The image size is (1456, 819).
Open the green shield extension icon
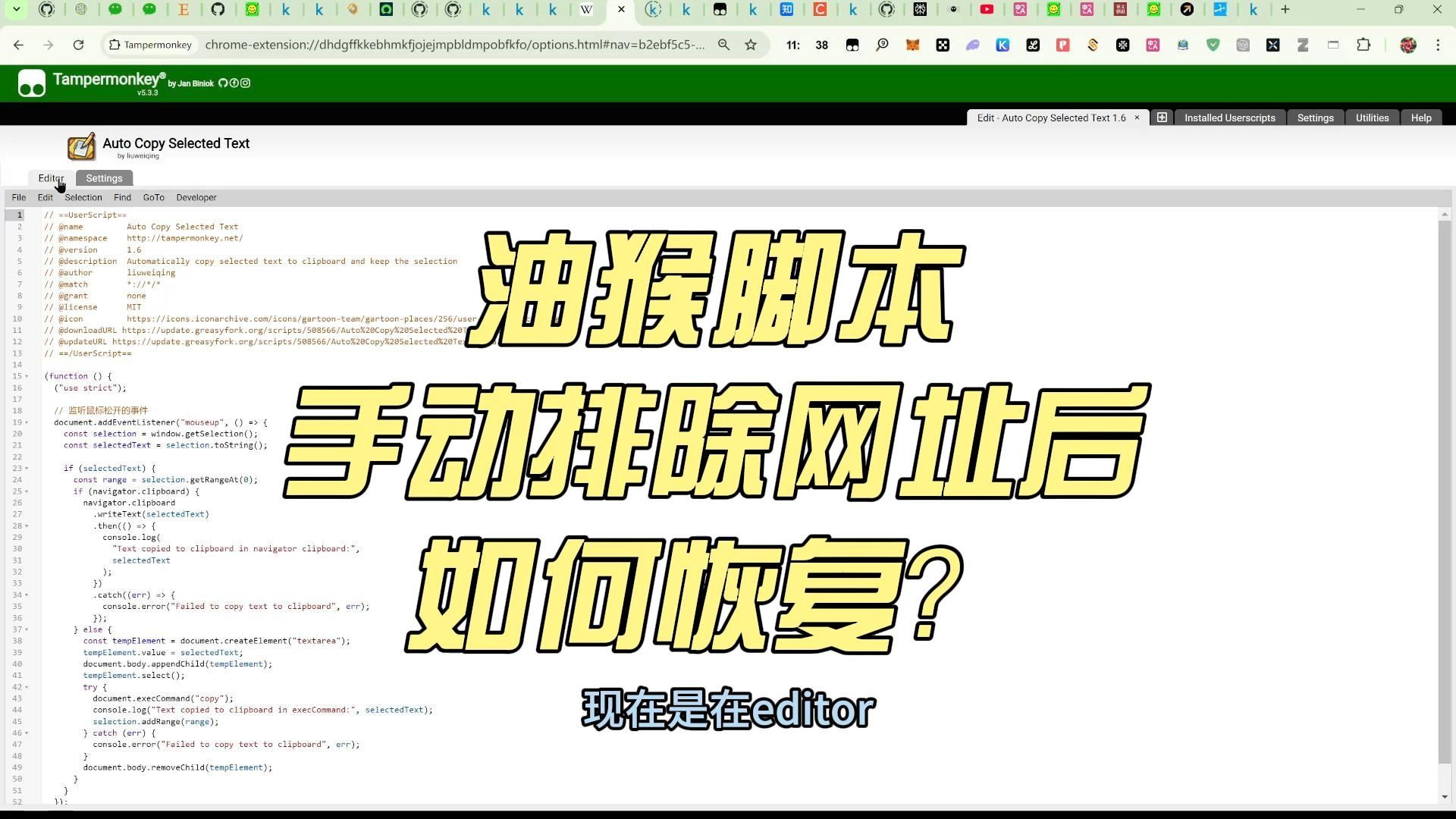pos(1213,45)
